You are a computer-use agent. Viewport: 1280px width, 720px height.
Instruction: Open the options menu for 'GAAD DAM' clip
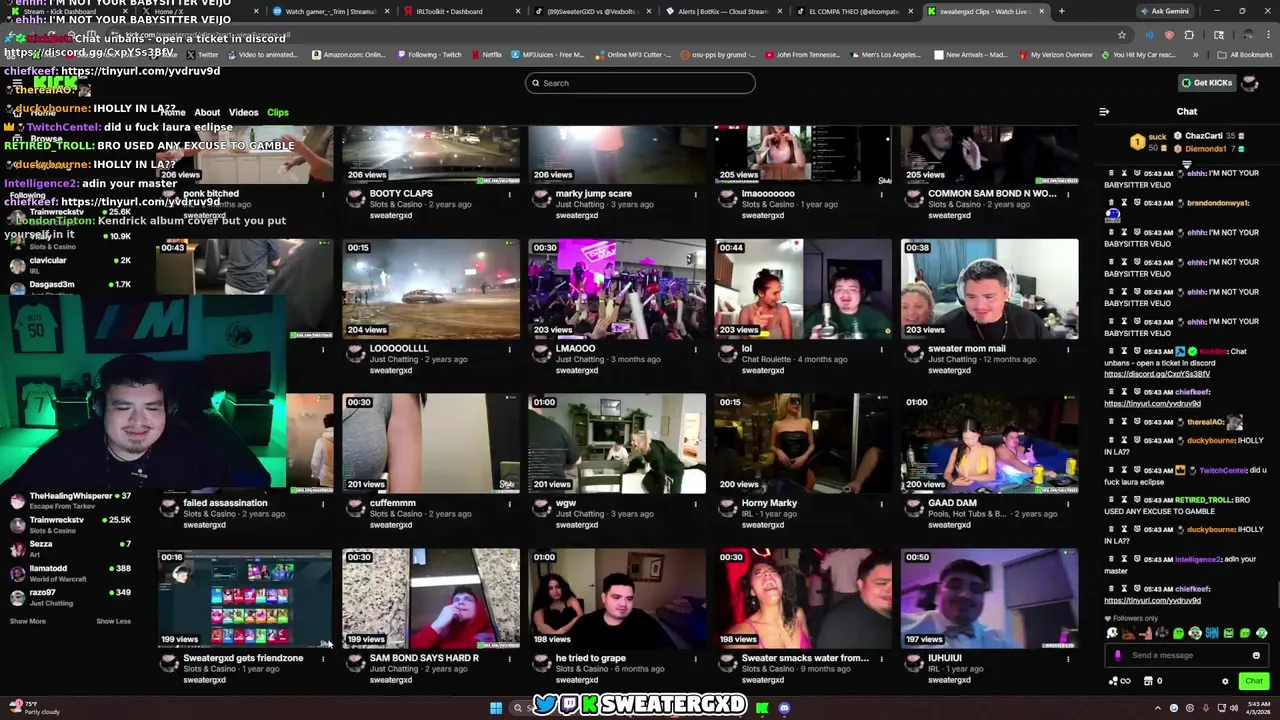point(1067,504)
